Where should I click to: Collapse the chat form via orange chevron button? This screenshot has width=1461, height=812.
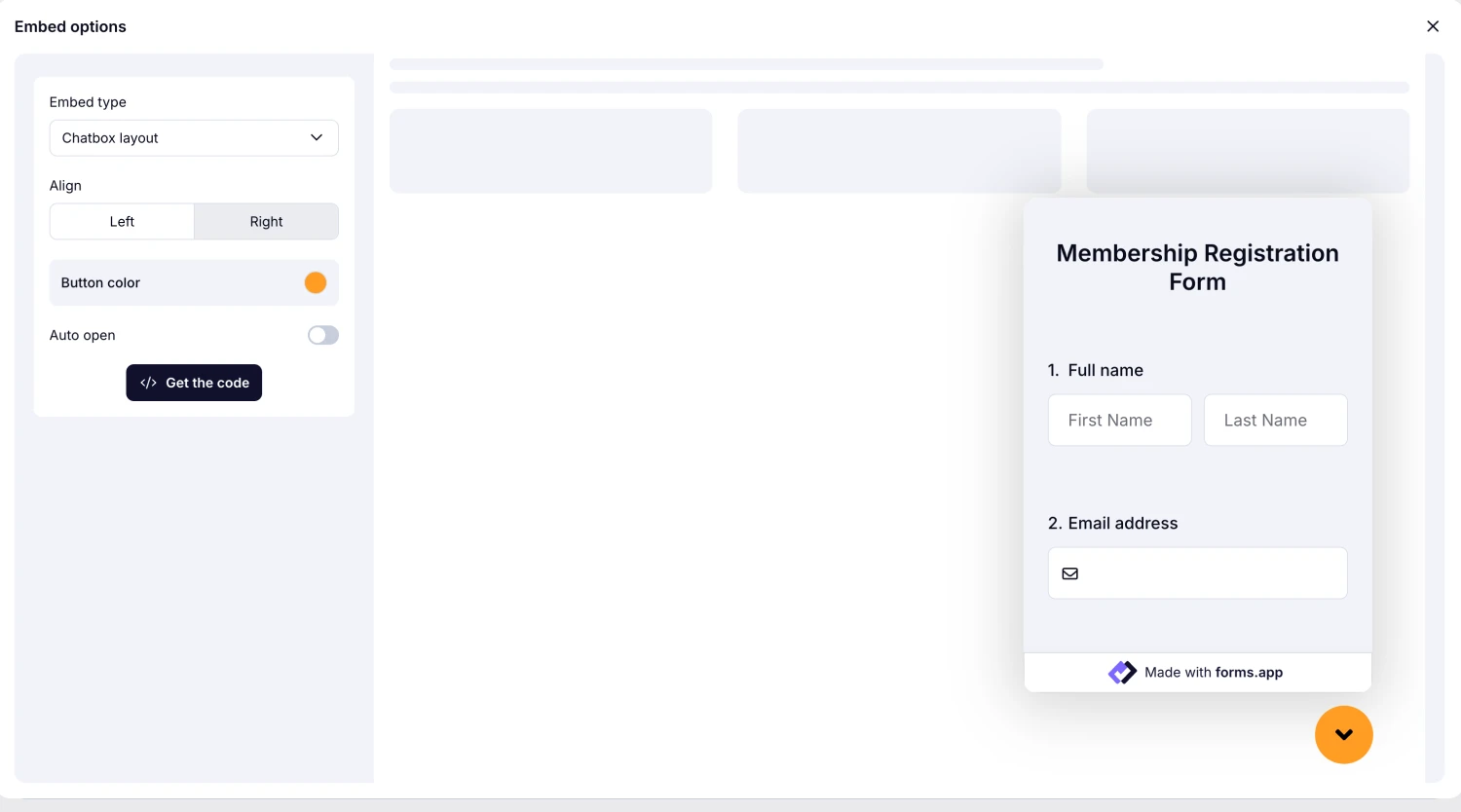point(1344,735)
